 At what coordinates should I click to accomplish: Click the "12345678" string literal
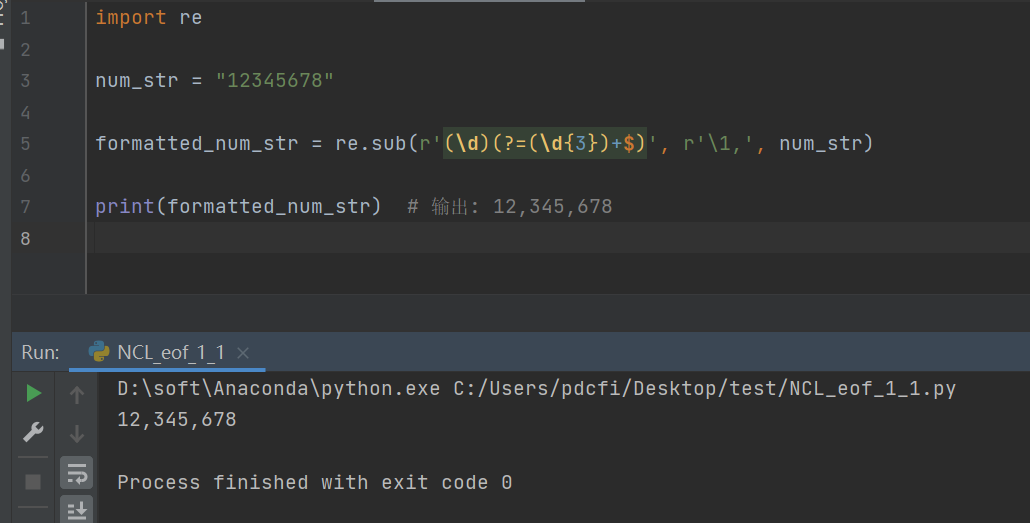point(275,80)
